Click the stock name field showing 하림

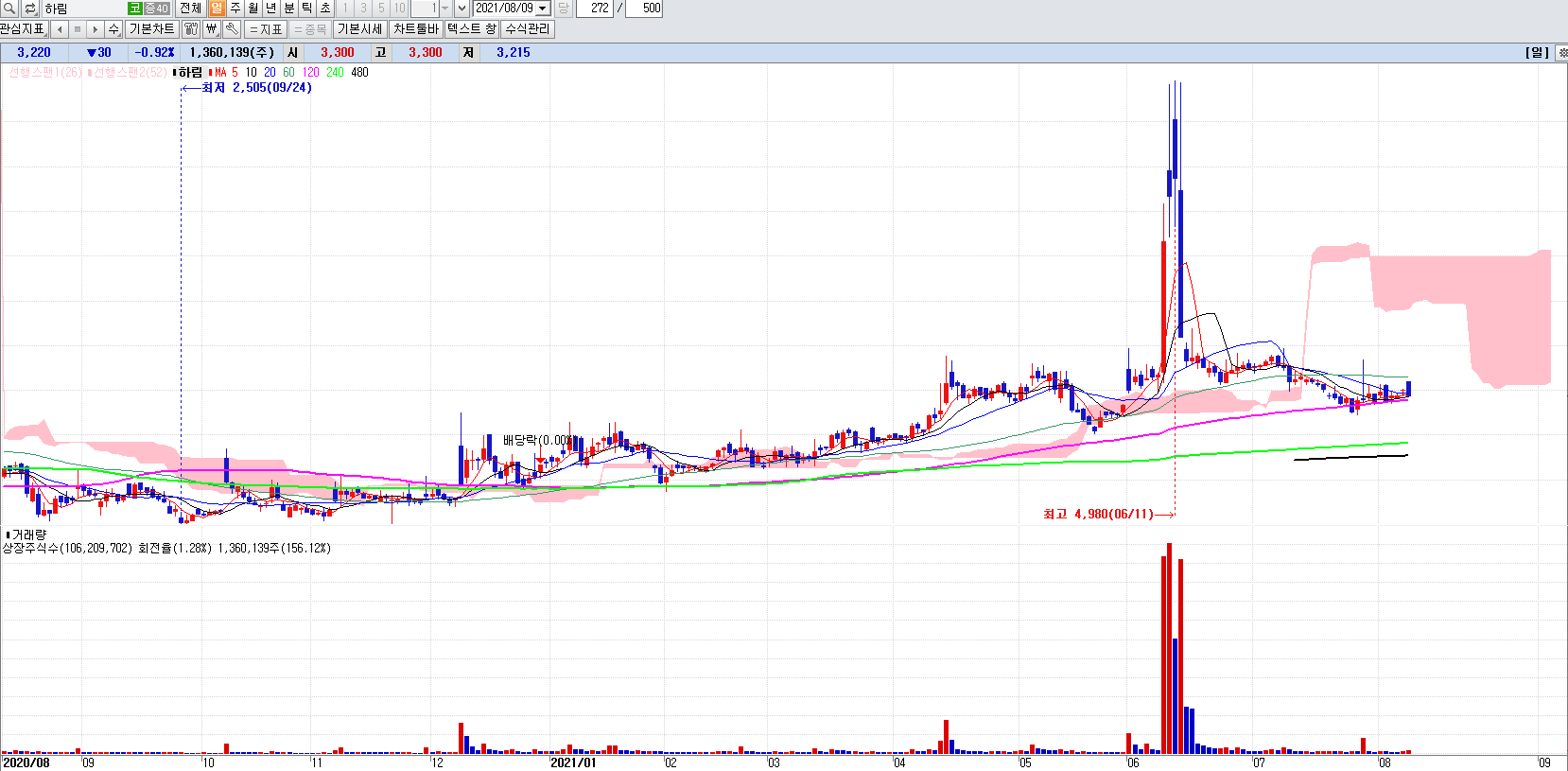coord(83,9)
